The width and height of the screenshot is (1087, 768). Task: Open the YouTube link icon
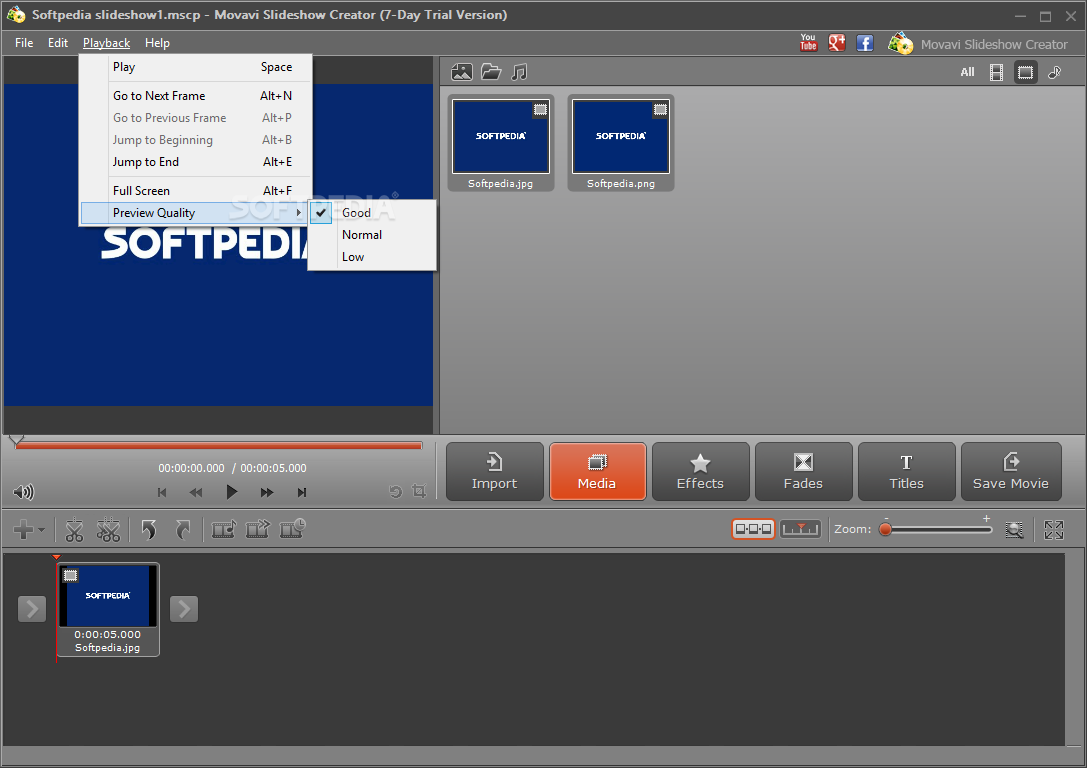click(808, 43)
